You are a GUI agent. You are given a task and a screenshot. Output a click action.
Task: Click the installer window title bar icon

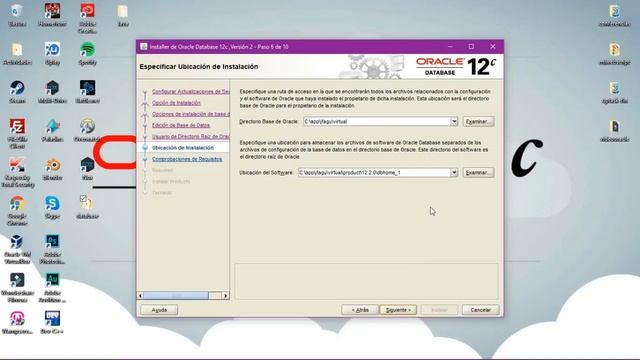144,47
